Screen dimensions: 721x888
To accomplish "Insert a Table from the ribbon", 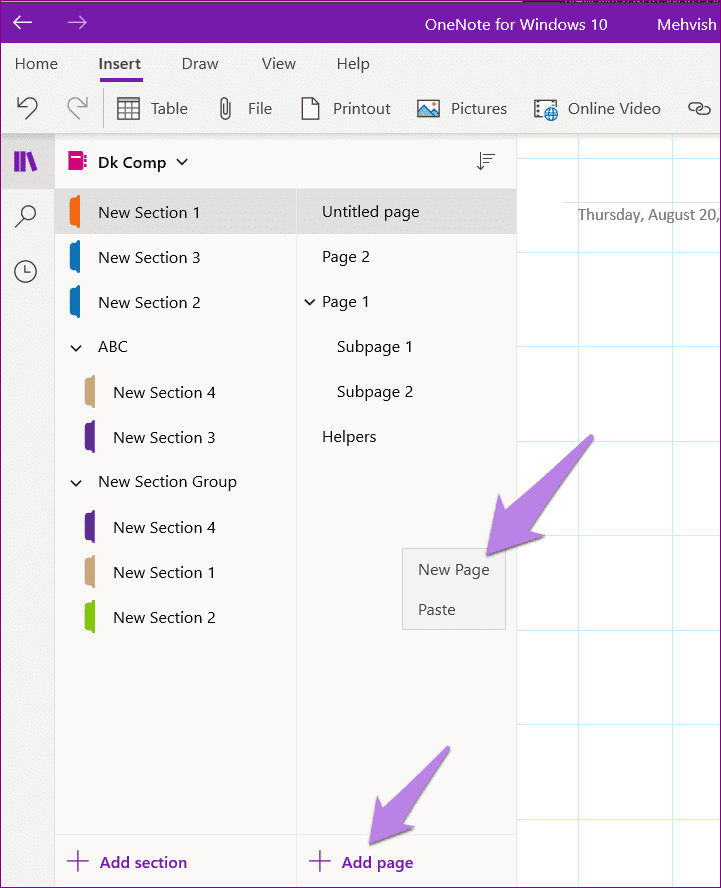I will 152,108.
